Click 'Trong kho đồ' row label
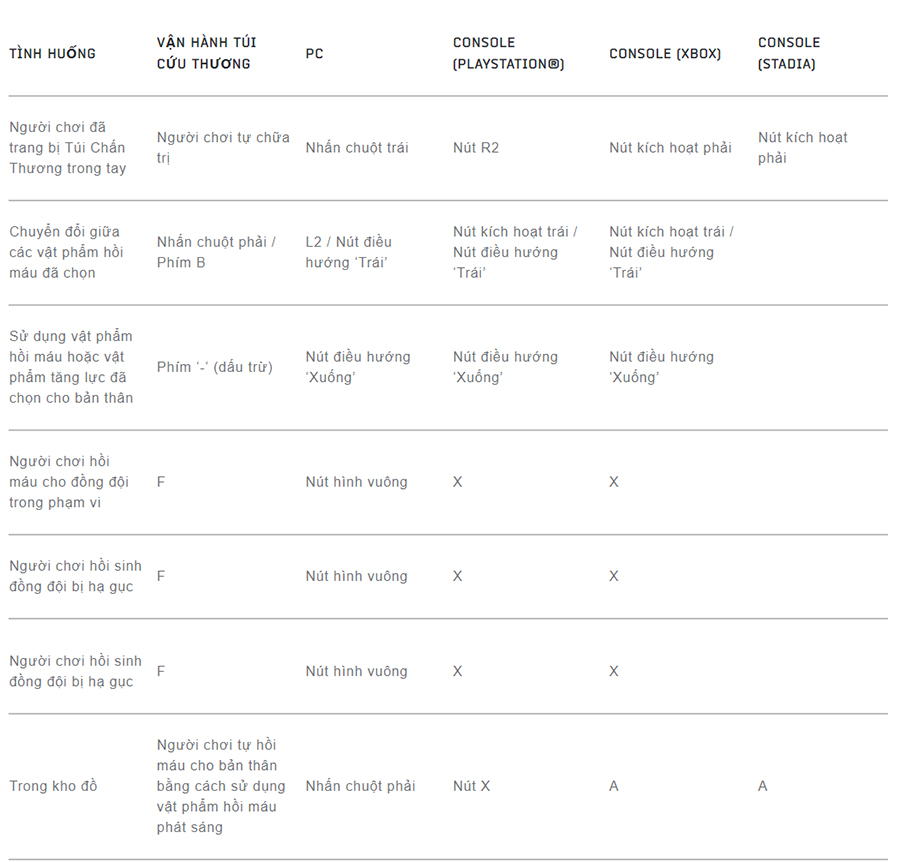Image resolution: width=900 pixels, height=862 pixels. (53, 786)
